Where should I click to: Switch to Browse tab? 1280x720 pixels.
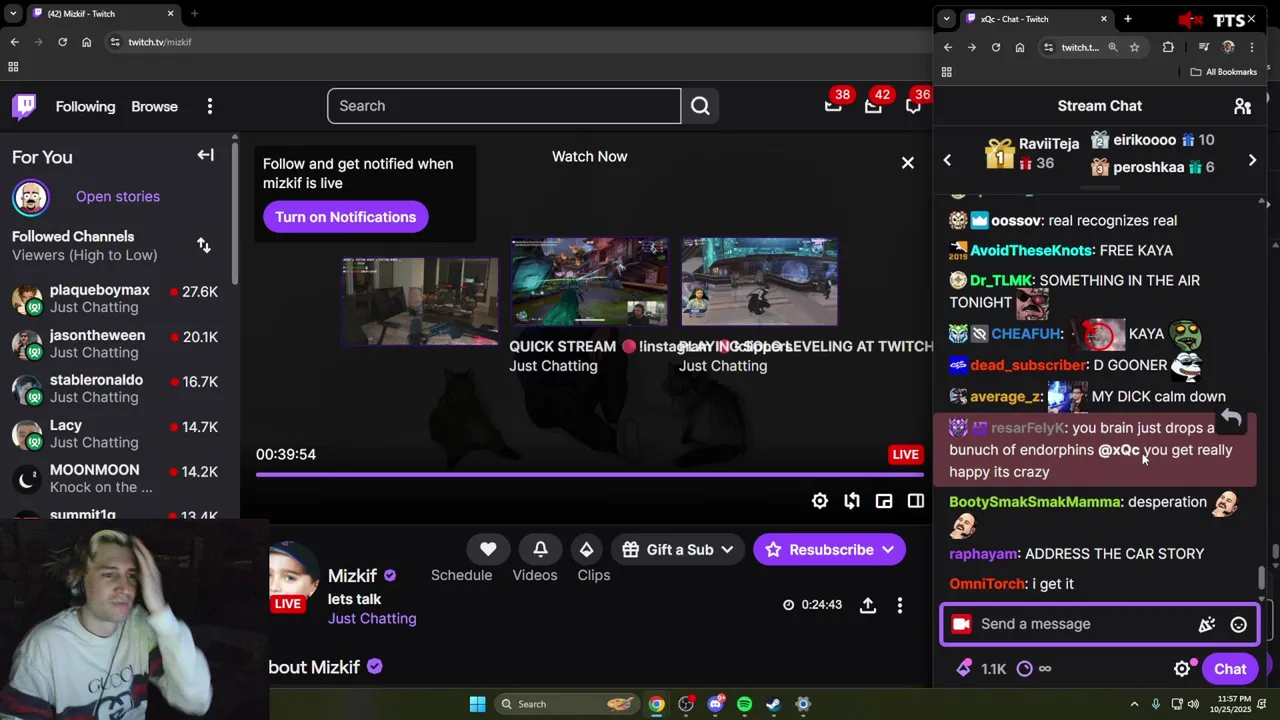click(154, 106)
